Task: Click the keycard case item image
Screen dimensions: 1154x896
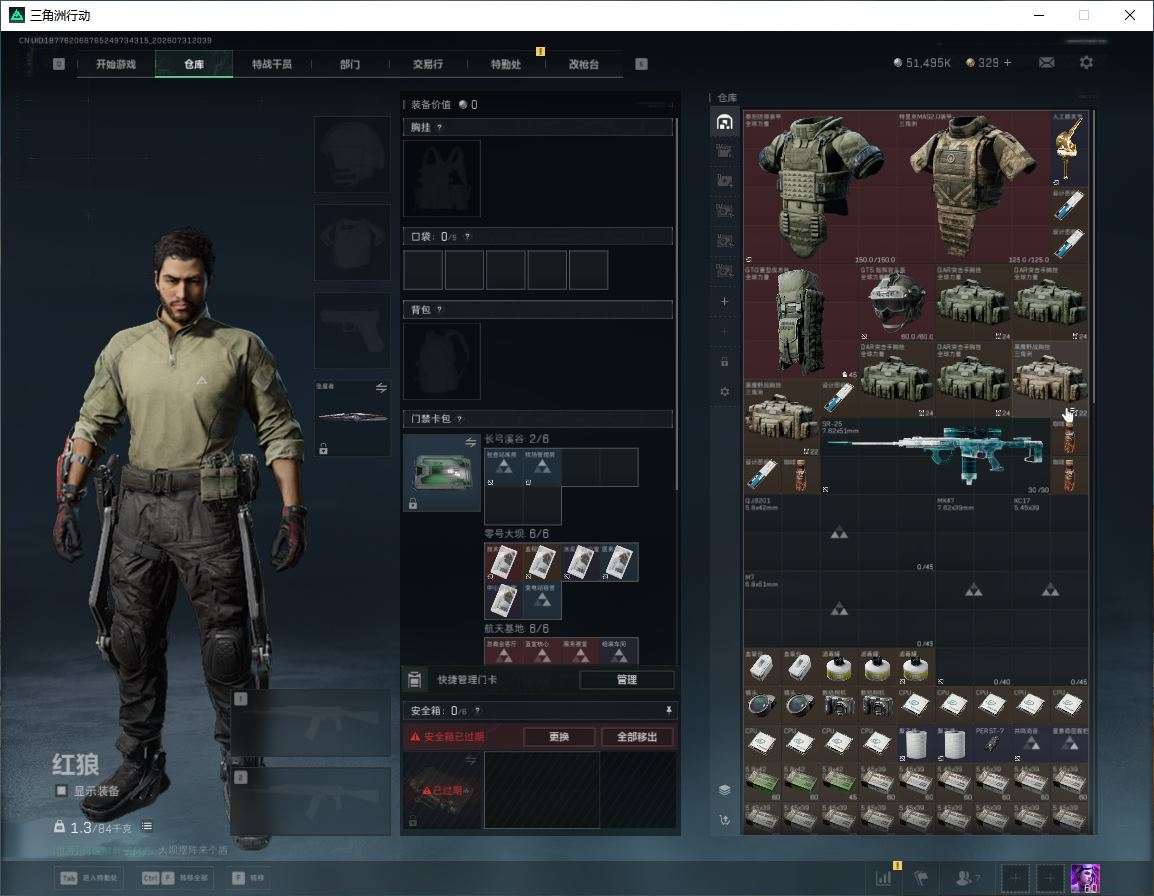Action: [442, 473]
